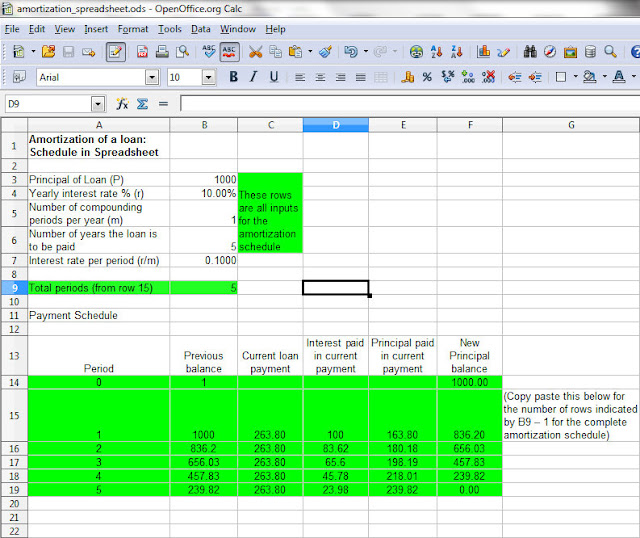Screen dimensions: 640x538
Task: Open Page Preview icon
Action: 182,52
